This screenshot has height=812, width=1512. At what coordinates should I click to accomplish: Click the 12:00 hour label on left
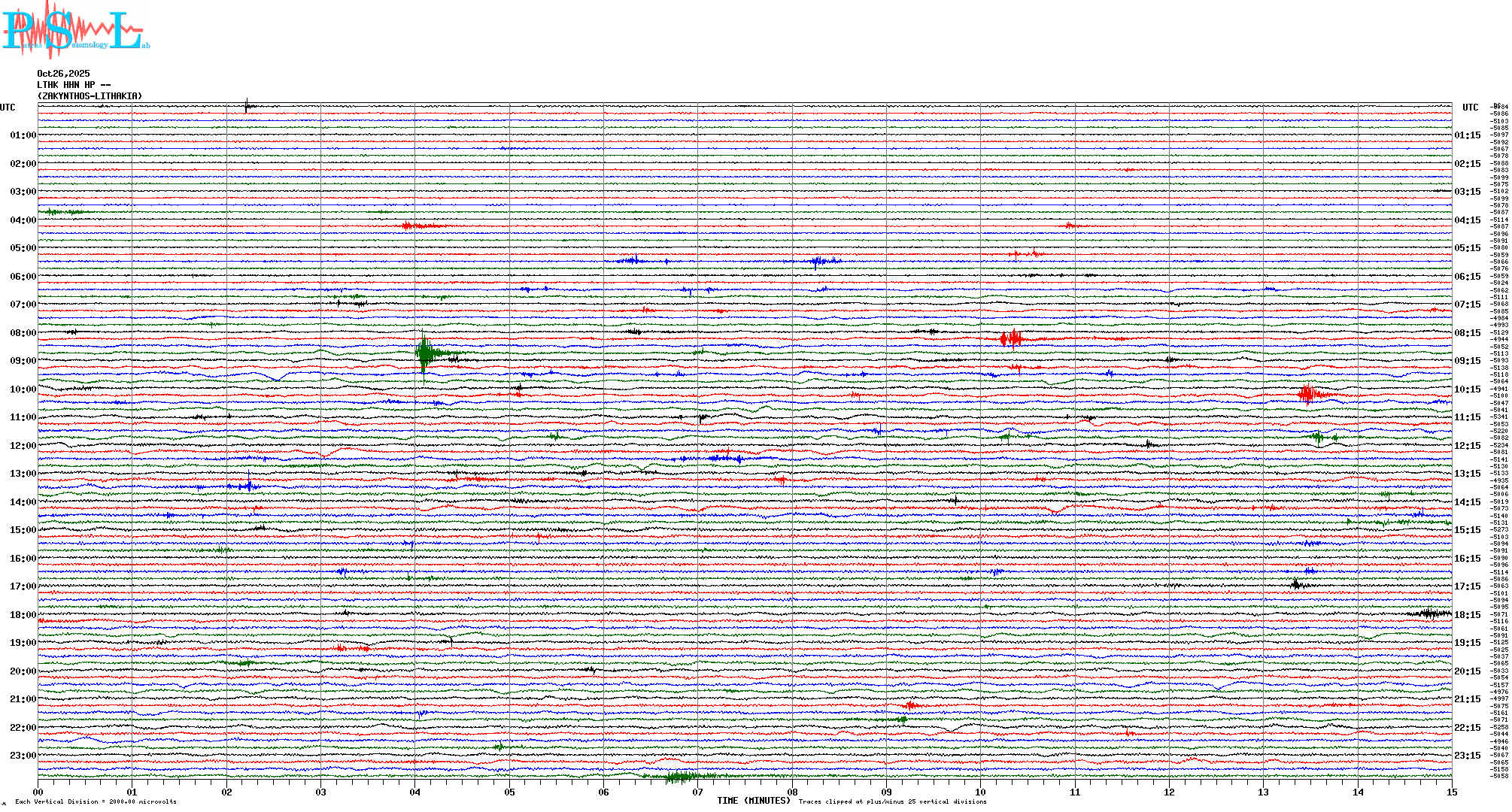pyautogui.click(x=23, y=446)
